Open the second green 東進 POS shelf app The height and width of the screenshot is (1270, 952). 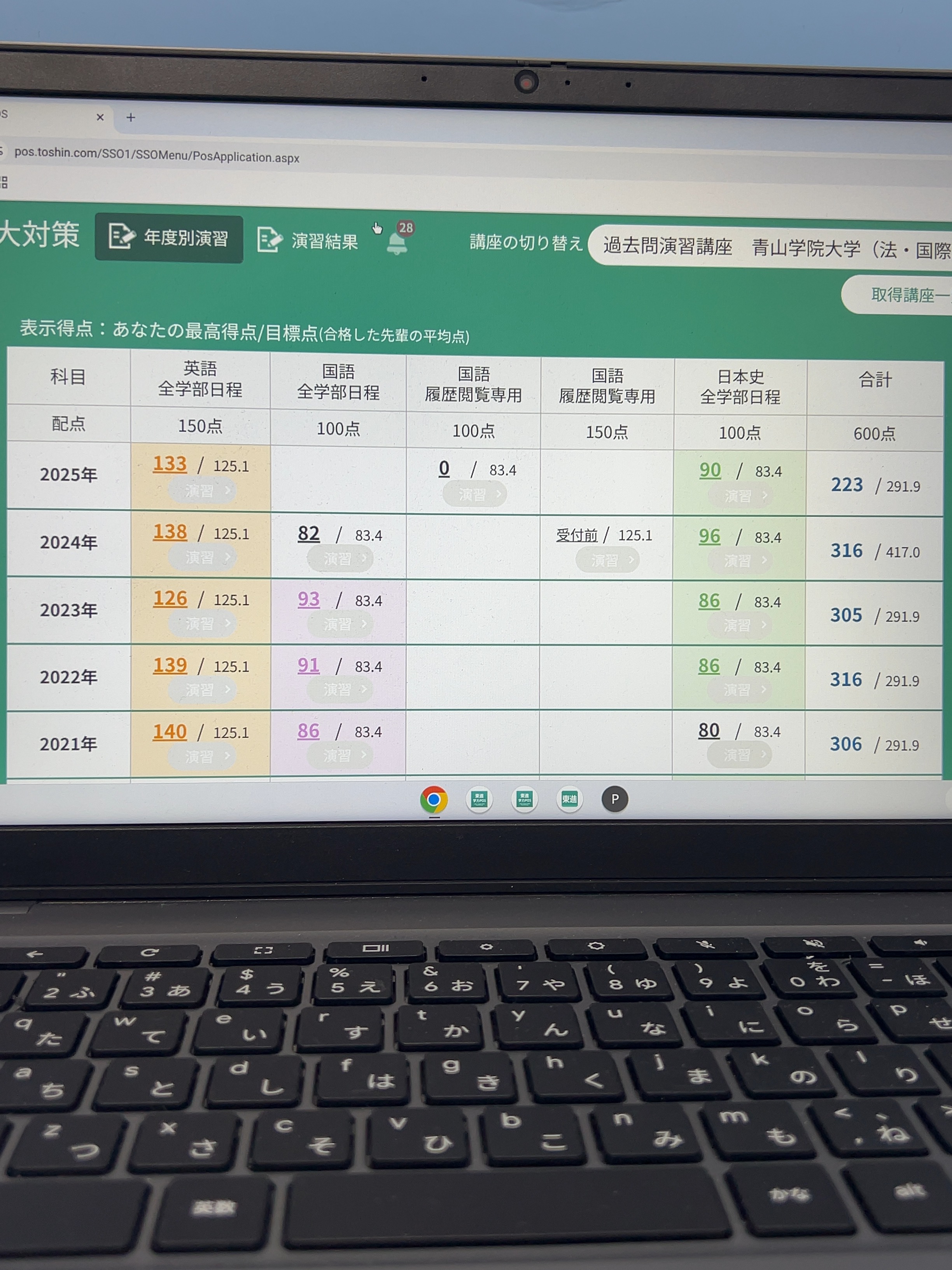point(524,799)
